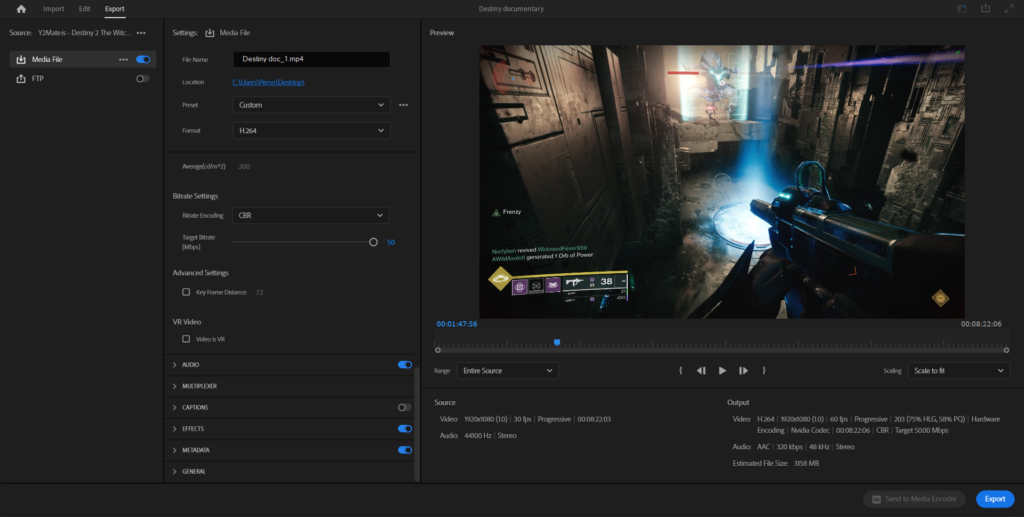This screenshot has width=1024, height=517.
Task: Step forward one frame
Action: pos(743,371)
